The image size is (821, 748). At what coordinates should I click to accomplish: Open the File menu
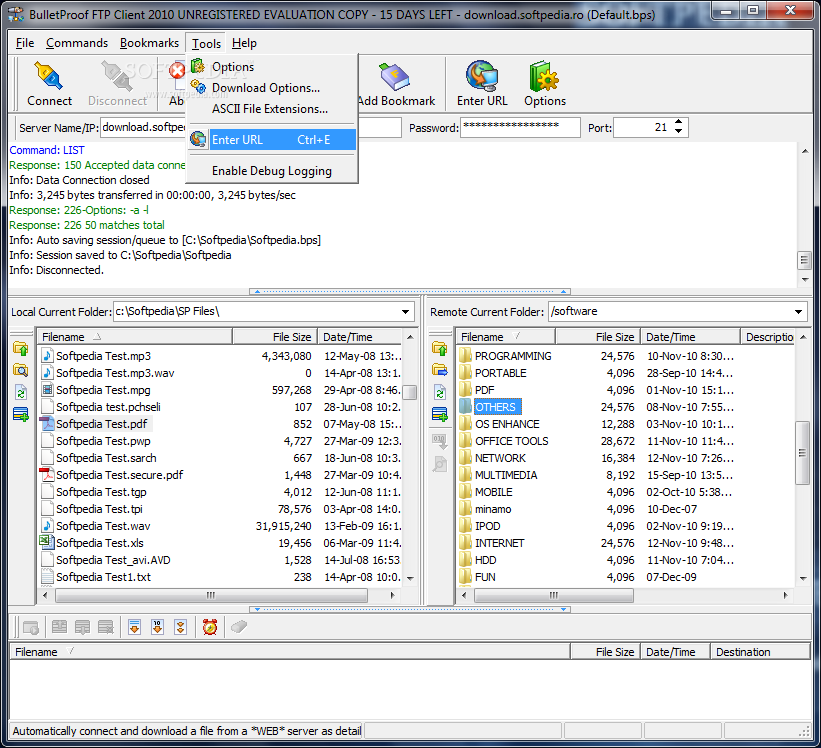(x=25, y=43)
